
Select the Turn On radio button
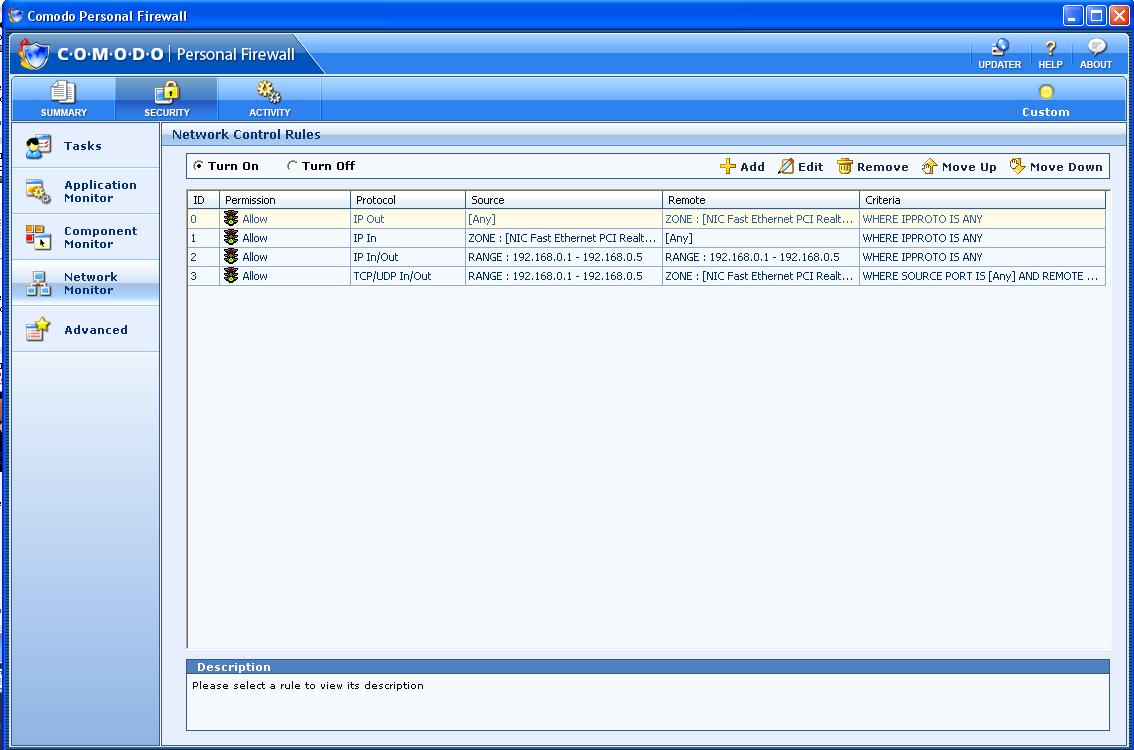pos(198,166)
